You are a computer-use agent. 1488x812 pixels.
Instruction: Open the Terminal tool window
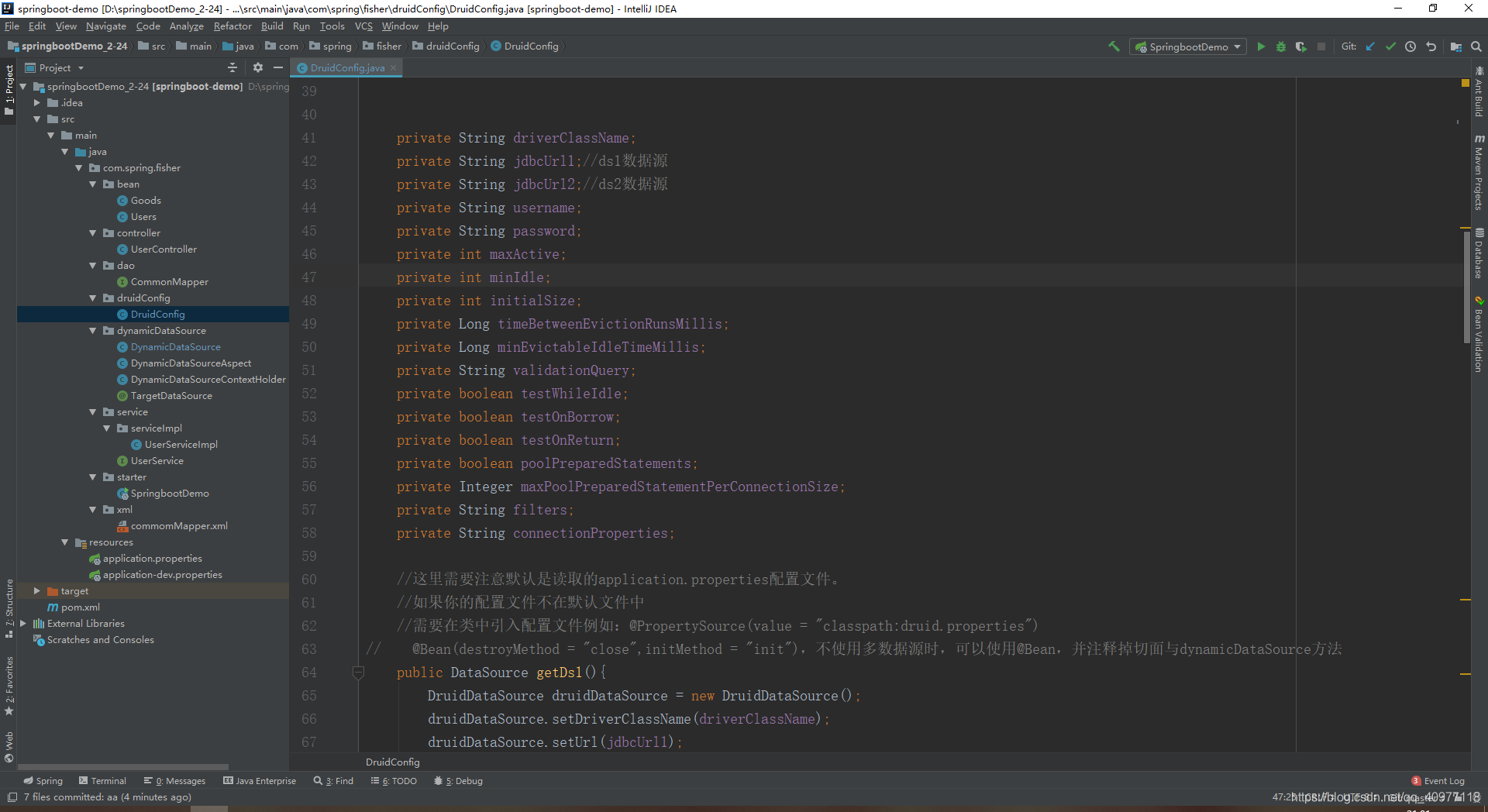[102, 781]
